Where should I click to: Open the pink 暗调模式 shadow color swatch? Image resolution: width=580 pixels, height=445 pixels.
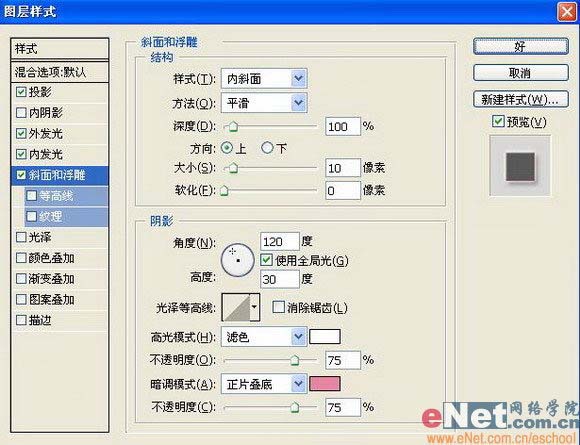(324, 384)
